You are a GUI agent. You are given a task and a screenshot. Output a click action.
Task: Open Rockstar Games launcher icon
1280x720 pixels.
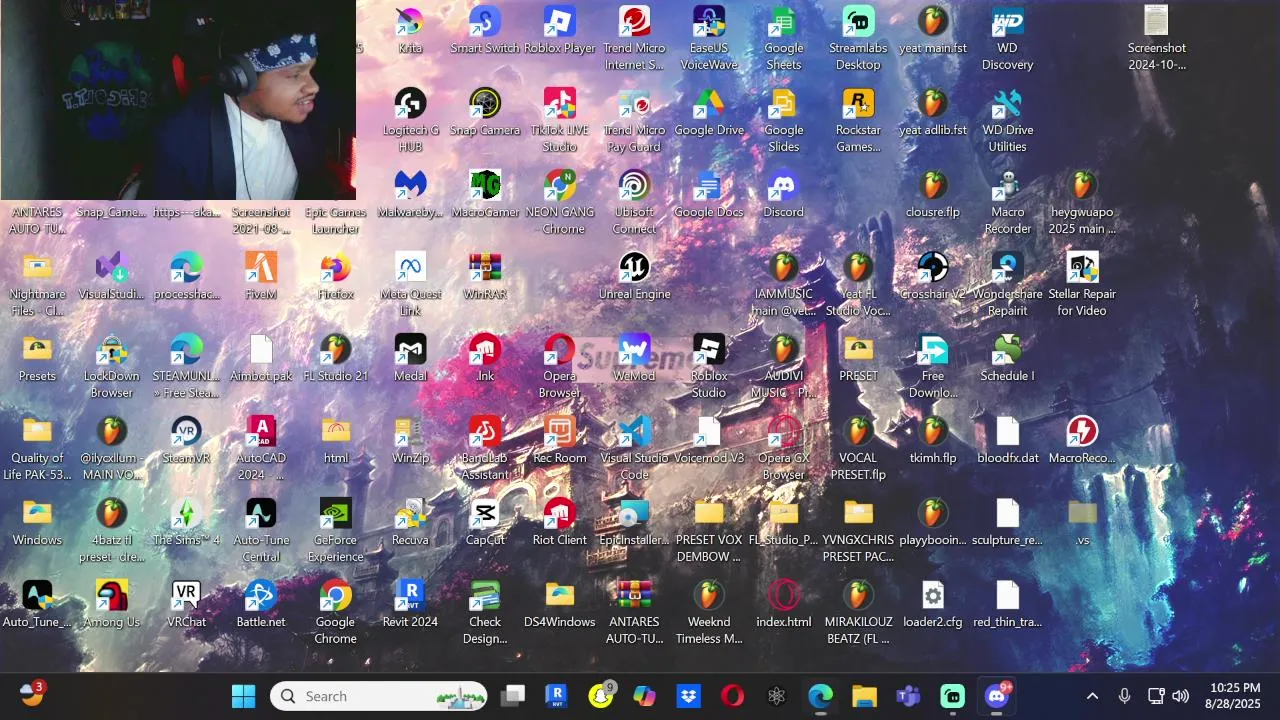858,120
